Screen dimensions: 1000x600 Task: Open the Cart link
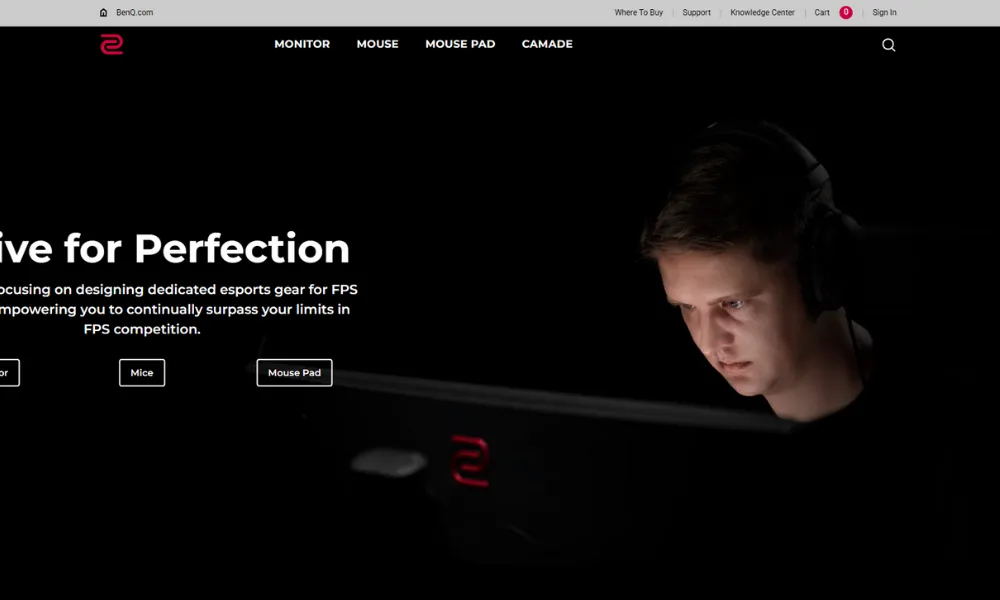pos(822,12)
